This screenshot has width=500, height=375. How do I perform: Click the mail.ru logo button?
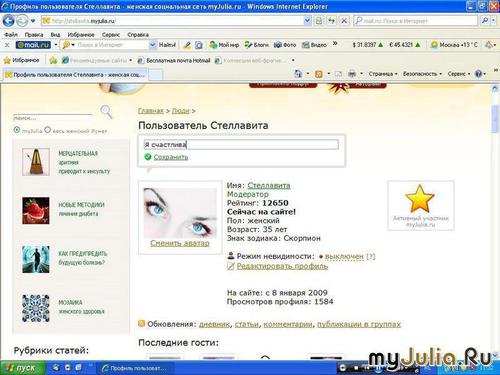coord(33,45)
